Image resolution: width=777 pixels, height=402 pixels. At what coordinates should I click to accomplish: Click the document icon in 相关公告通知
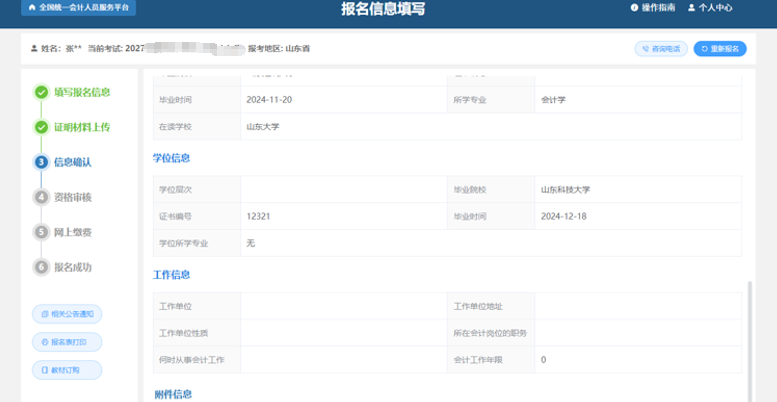pyautogui.click(x=45, y=314)
